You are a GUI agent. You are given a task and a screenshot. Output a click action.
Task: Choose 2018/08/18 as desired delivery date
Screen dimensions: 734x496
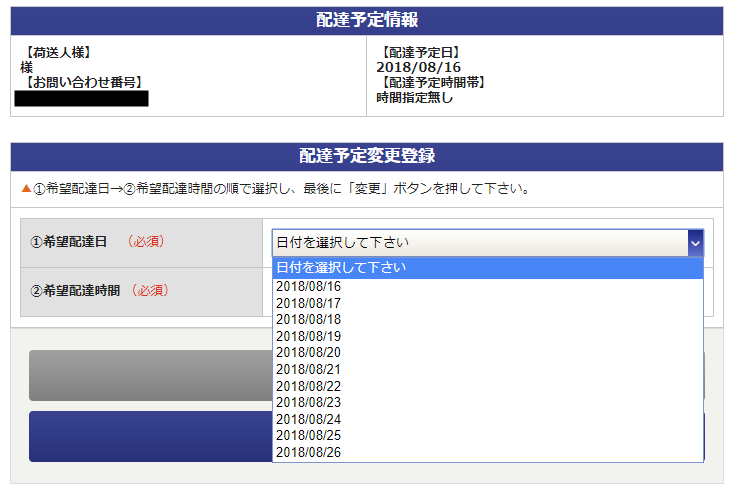pyautogui.click(x=308, y=319)
